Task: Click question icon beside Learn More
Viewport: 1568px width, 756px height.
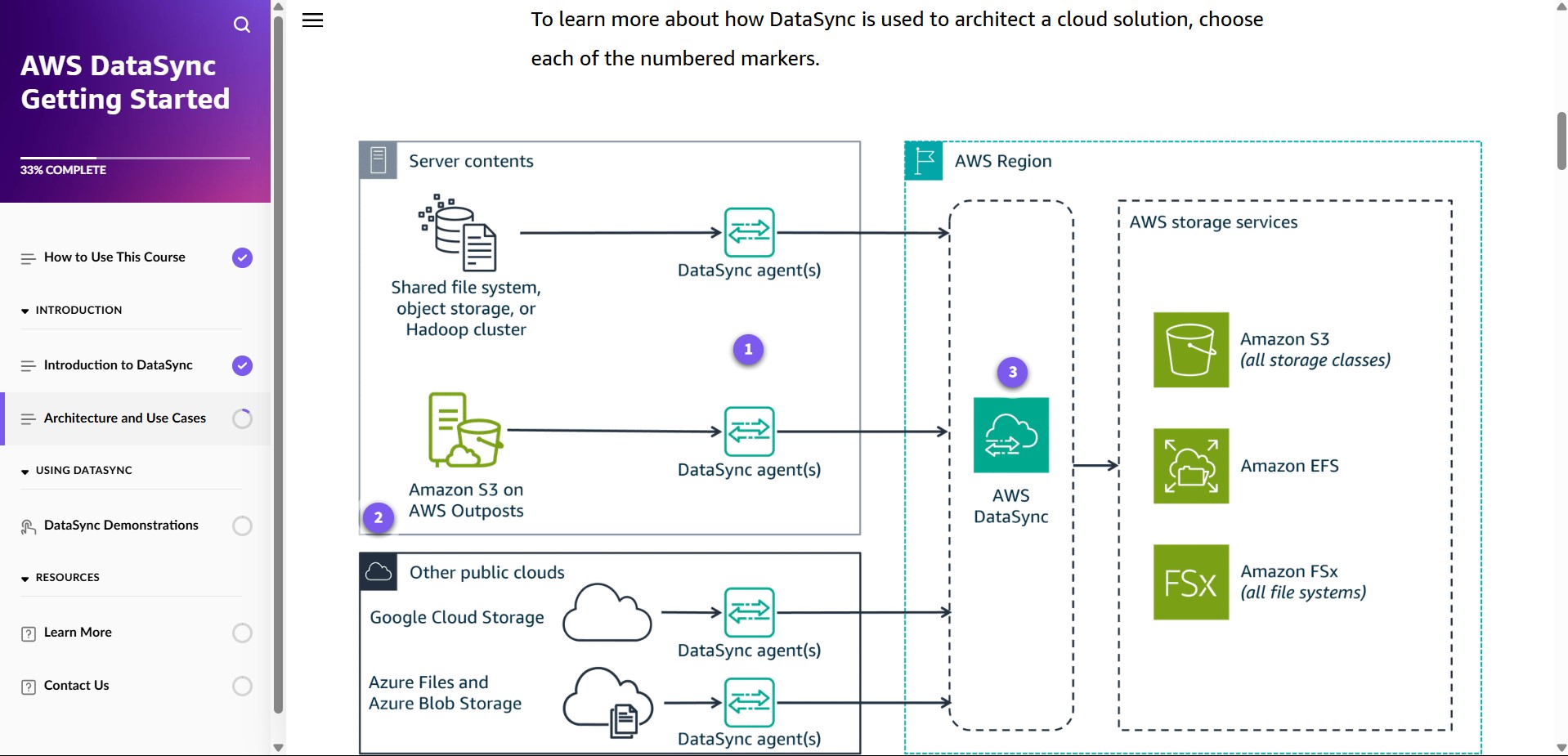Action: (x=29, y=633)
